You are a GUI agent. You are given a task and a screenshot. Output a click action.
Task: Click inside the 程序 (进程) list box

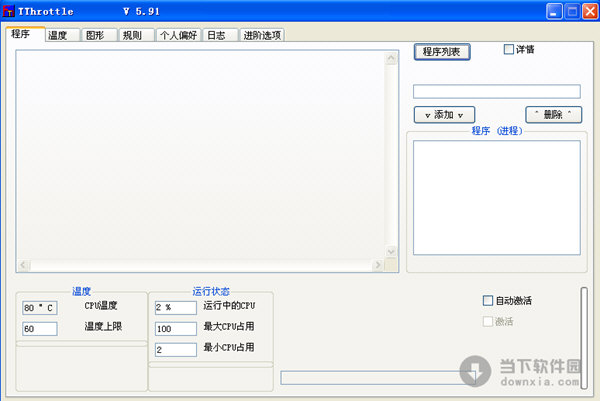click(x=497, y=197)
